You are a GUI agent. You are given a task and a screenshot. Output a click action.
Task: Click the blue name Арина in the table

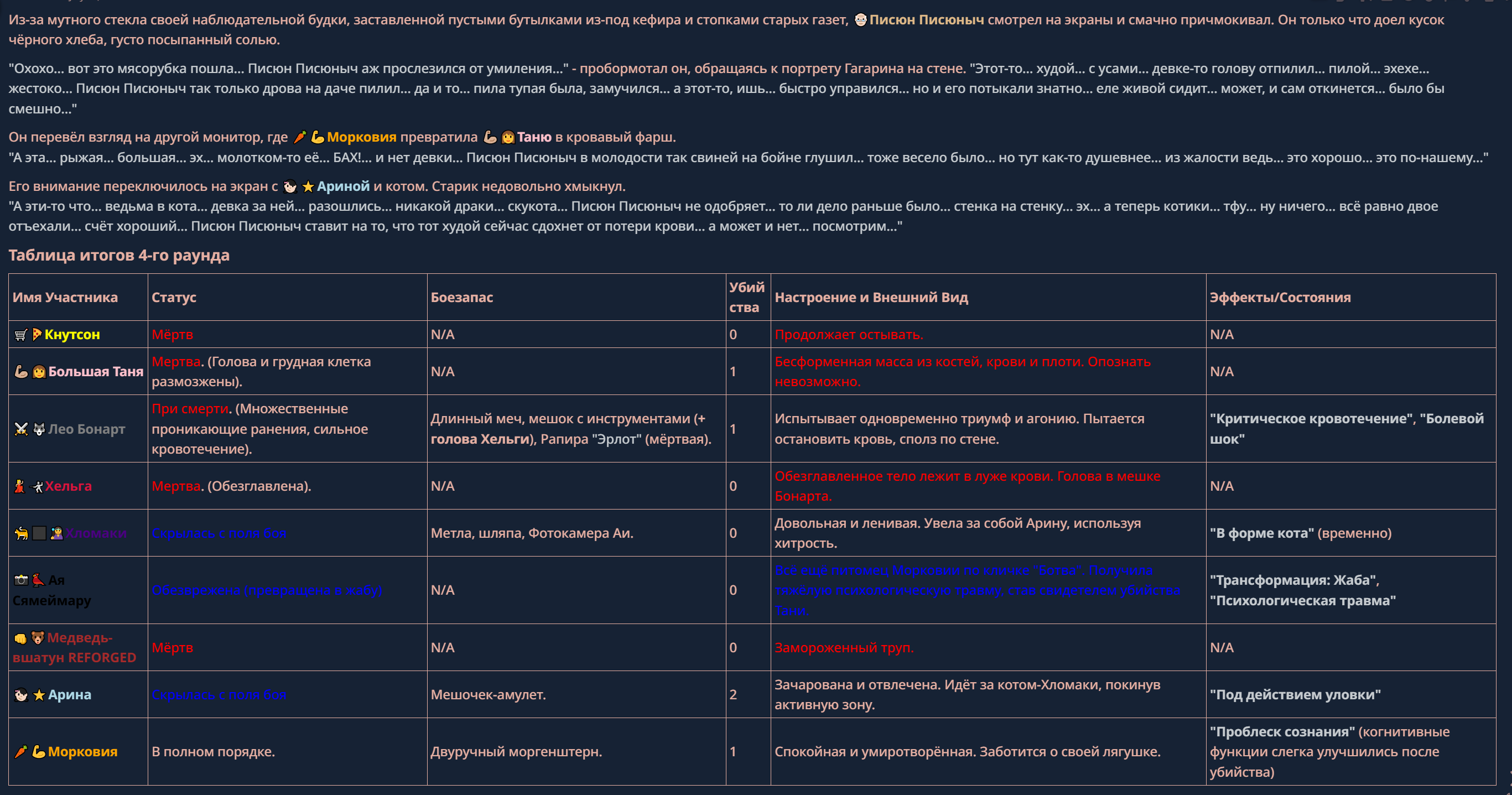coord(69,695)
